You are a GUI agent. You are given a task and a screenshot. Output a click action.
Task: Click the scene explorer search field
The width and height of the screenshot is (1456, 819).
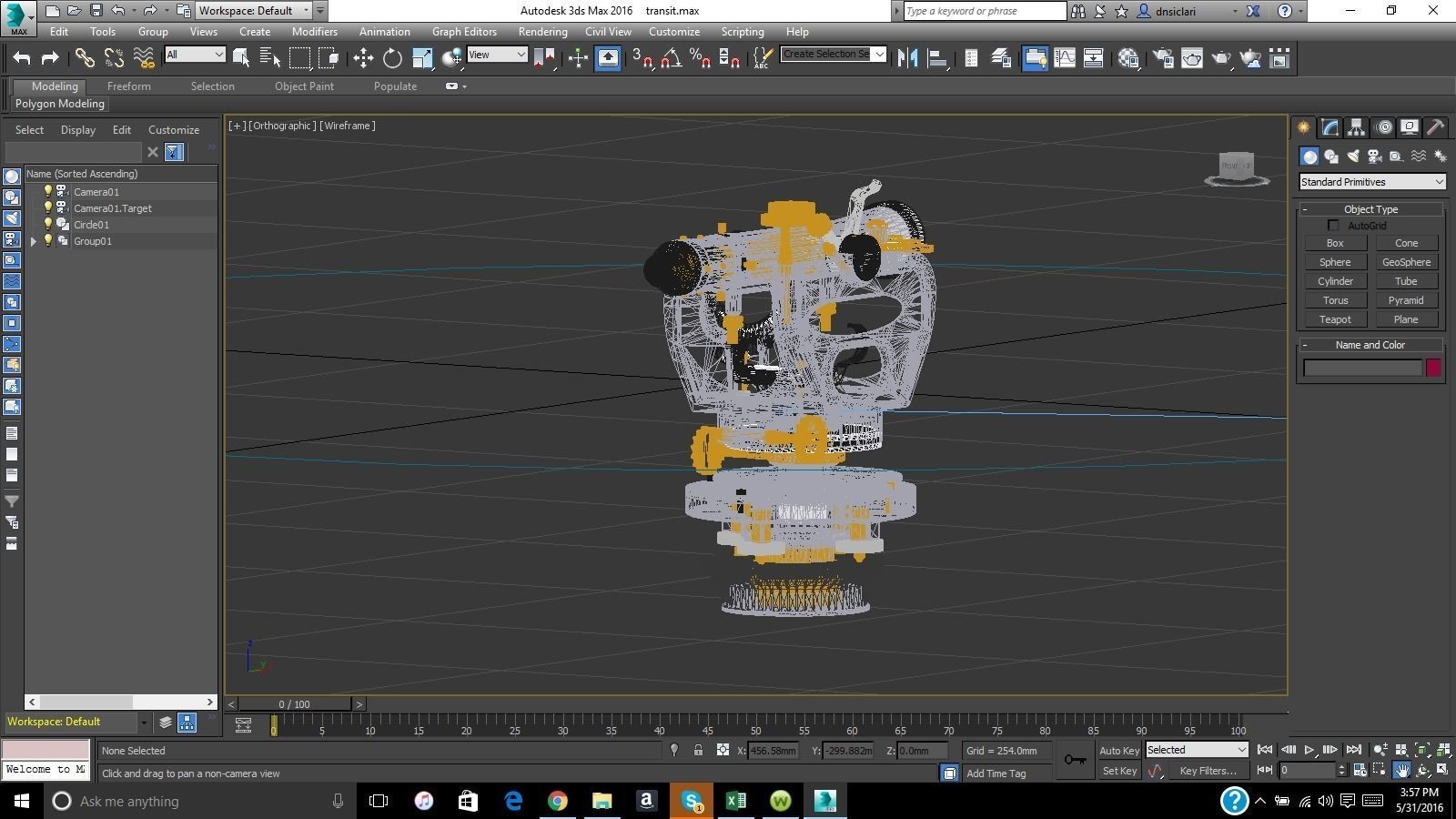click(x=74, y=152)
